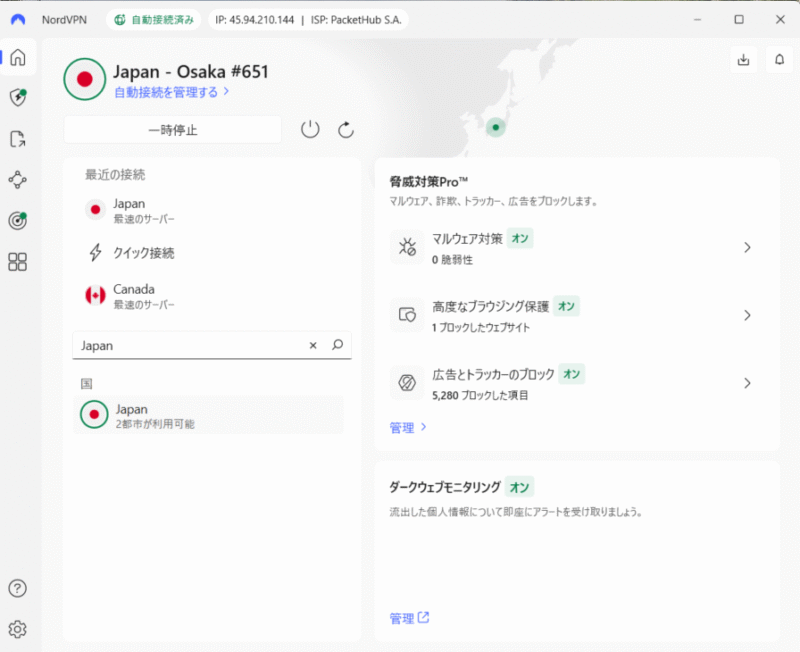Click the 自動接続を管理する link
The image size is (800, 652).
[171, 92]
